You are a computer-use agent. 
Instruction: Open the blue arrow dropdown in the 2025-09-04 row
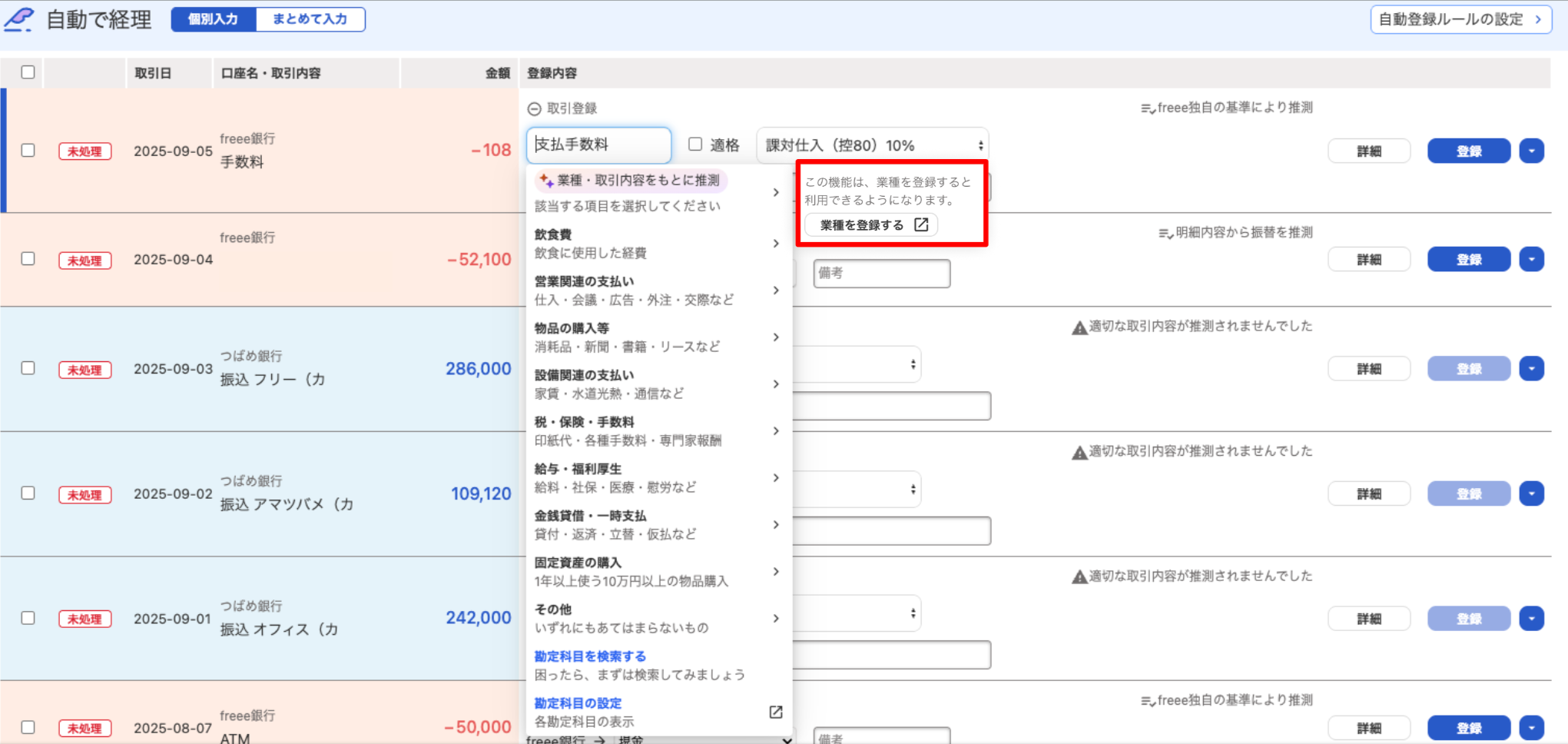1532,260
